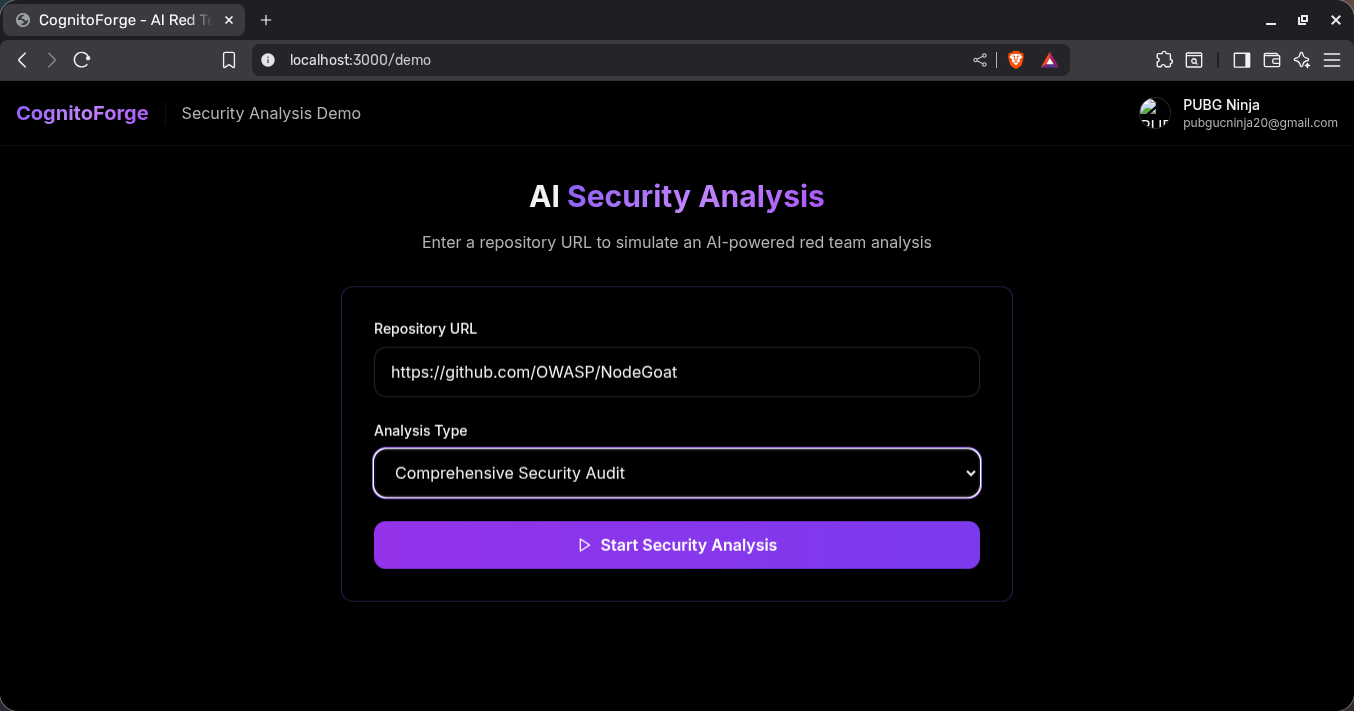This screenshot has width=1354, height=711.
Task: Click the red team analysis description text
Action: coord(677,242)
